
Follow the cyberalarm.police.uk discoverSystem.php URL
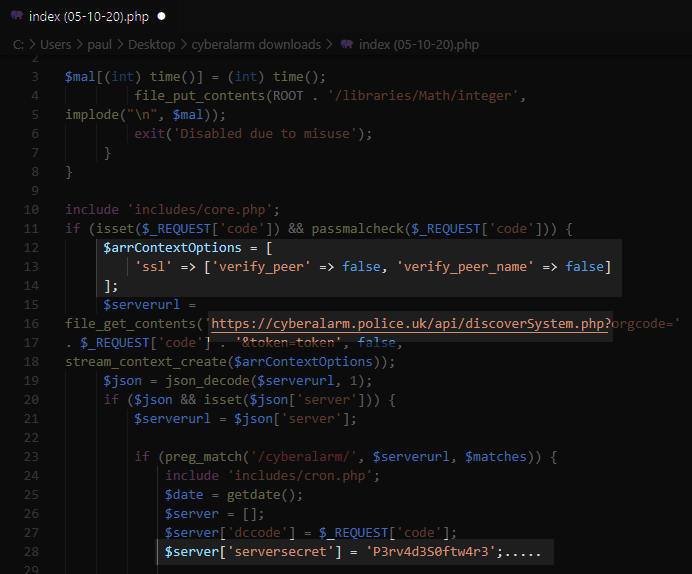tap(410, 324)
